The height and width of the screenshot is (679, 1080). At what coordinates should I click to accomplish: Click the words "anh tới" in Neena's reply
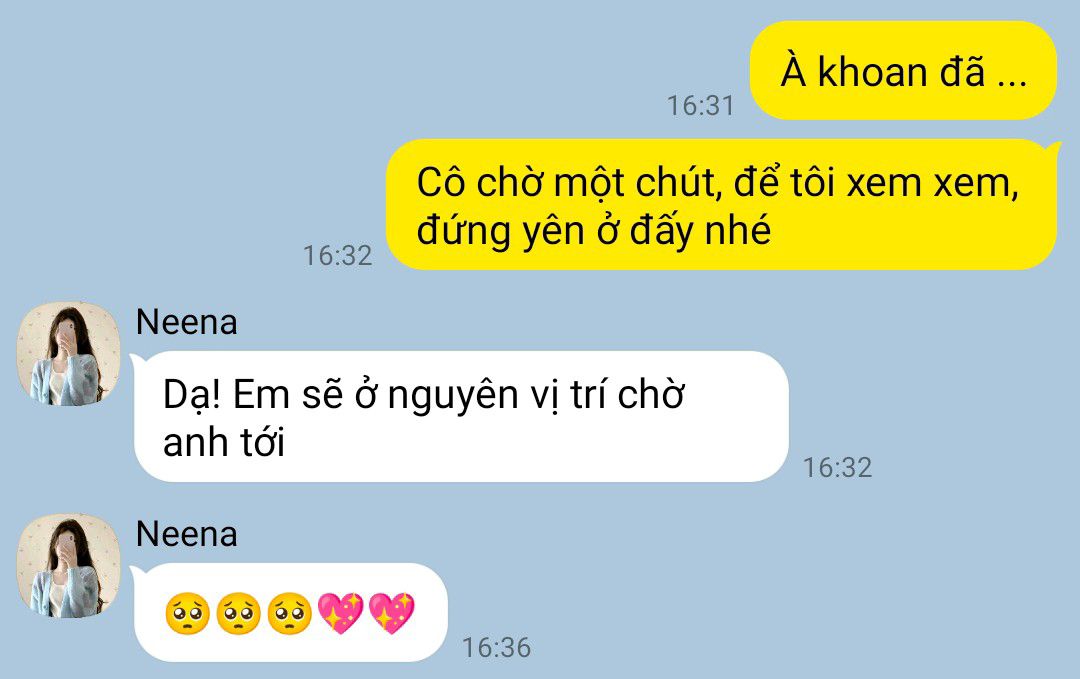tap(224, 441)
